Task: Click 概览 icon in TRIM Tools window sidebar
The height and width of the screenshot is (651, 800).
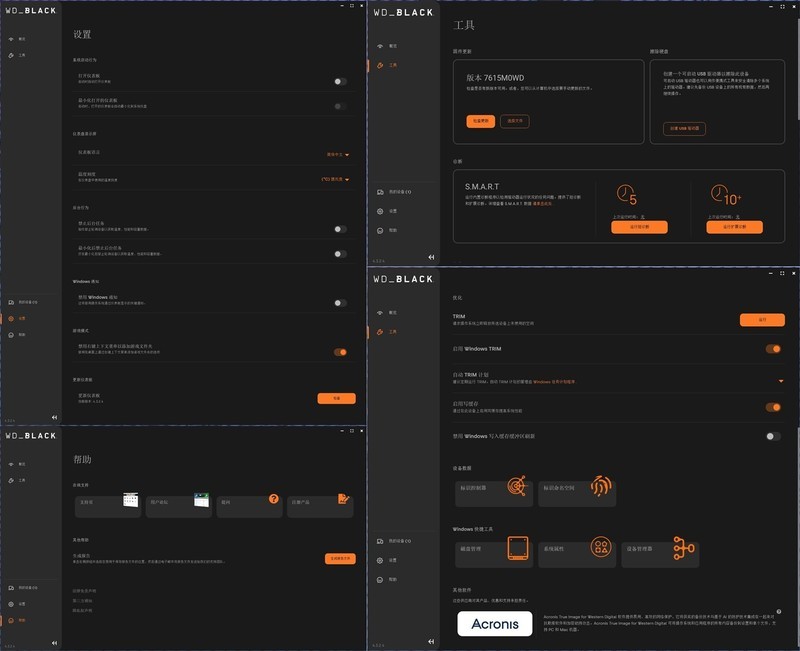Action: (380, 313)
